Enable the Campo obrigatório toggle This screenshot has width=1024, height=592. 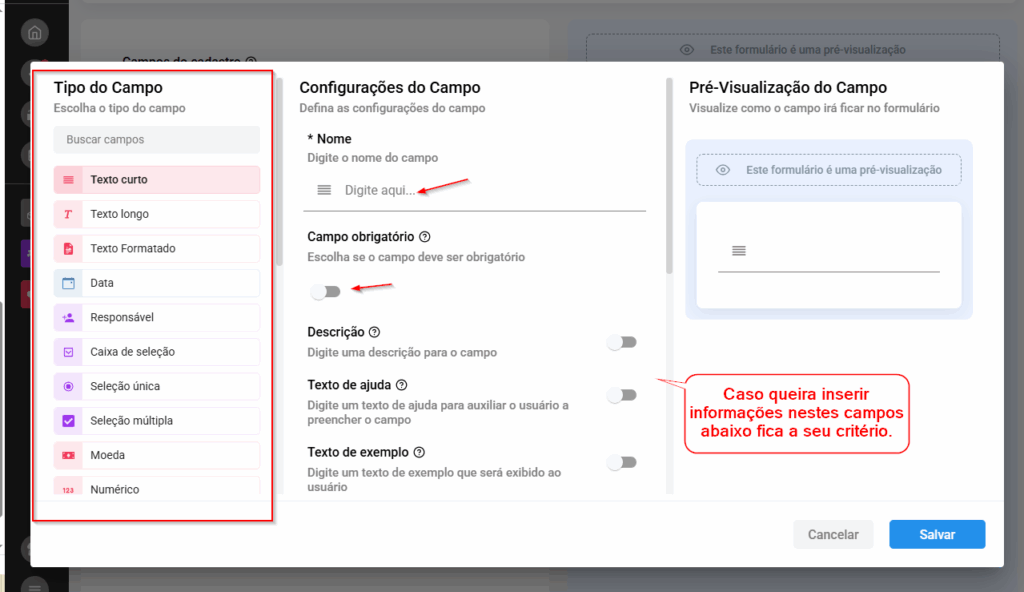point(325,291)
